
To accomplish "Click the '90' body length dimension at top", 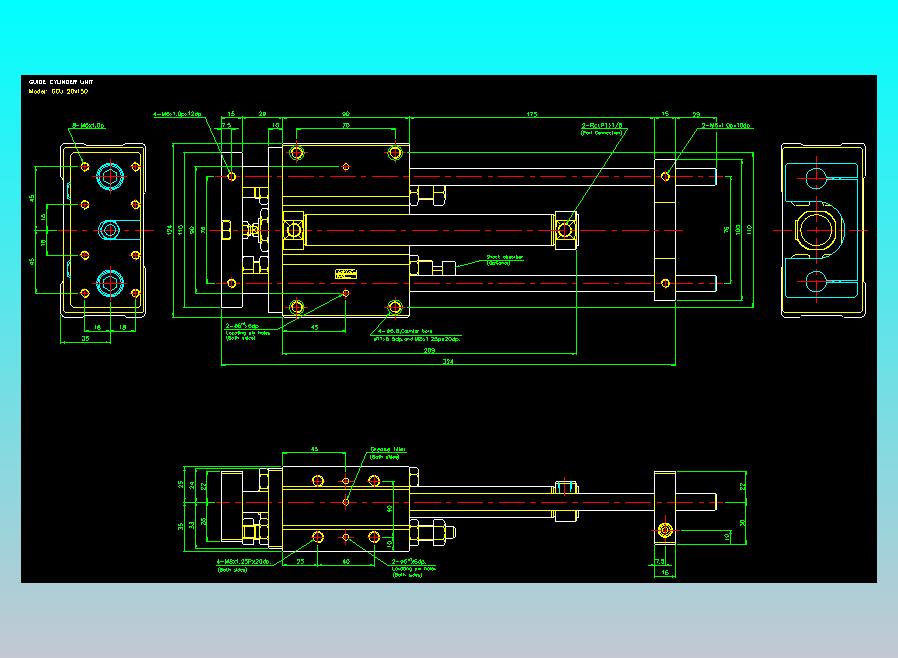I will pos(346,115).
